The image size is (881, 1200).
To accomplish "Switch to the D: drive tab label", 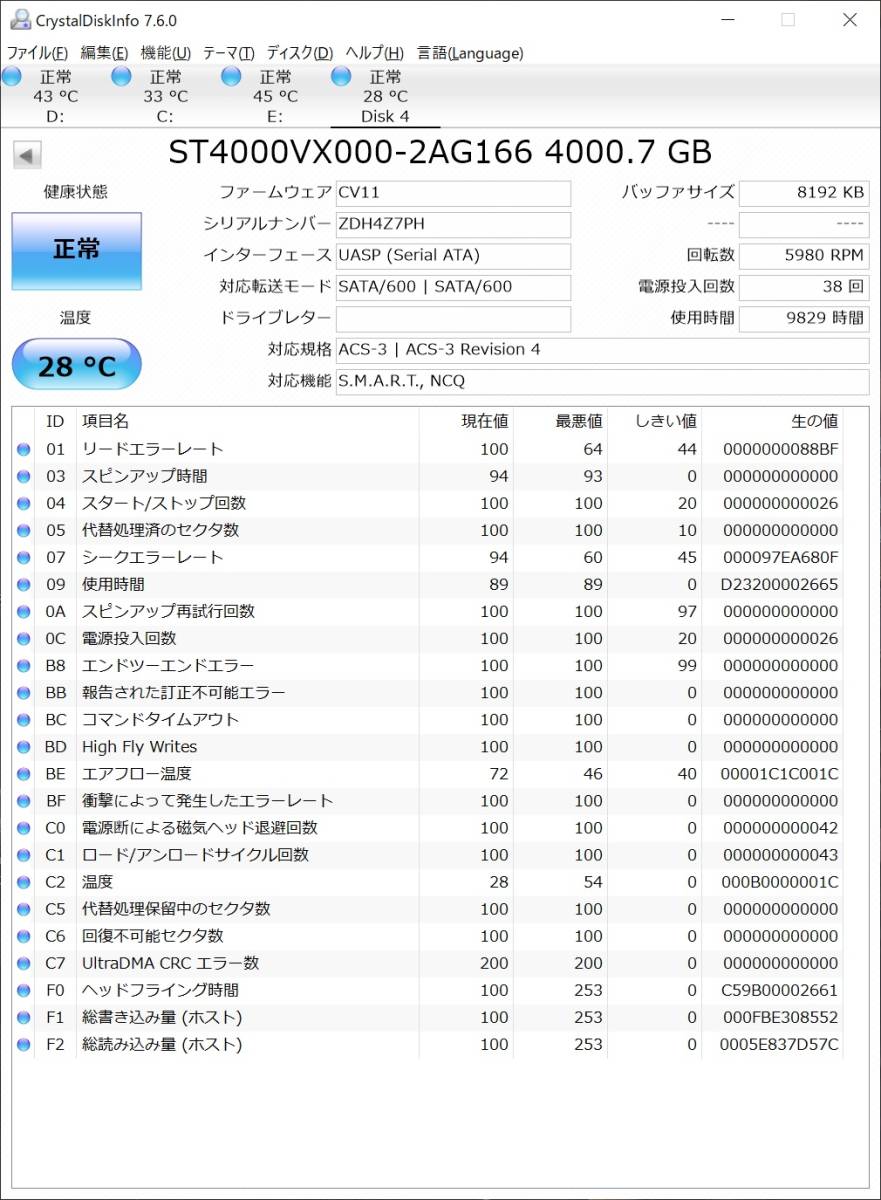I will (x=56, y=117).
